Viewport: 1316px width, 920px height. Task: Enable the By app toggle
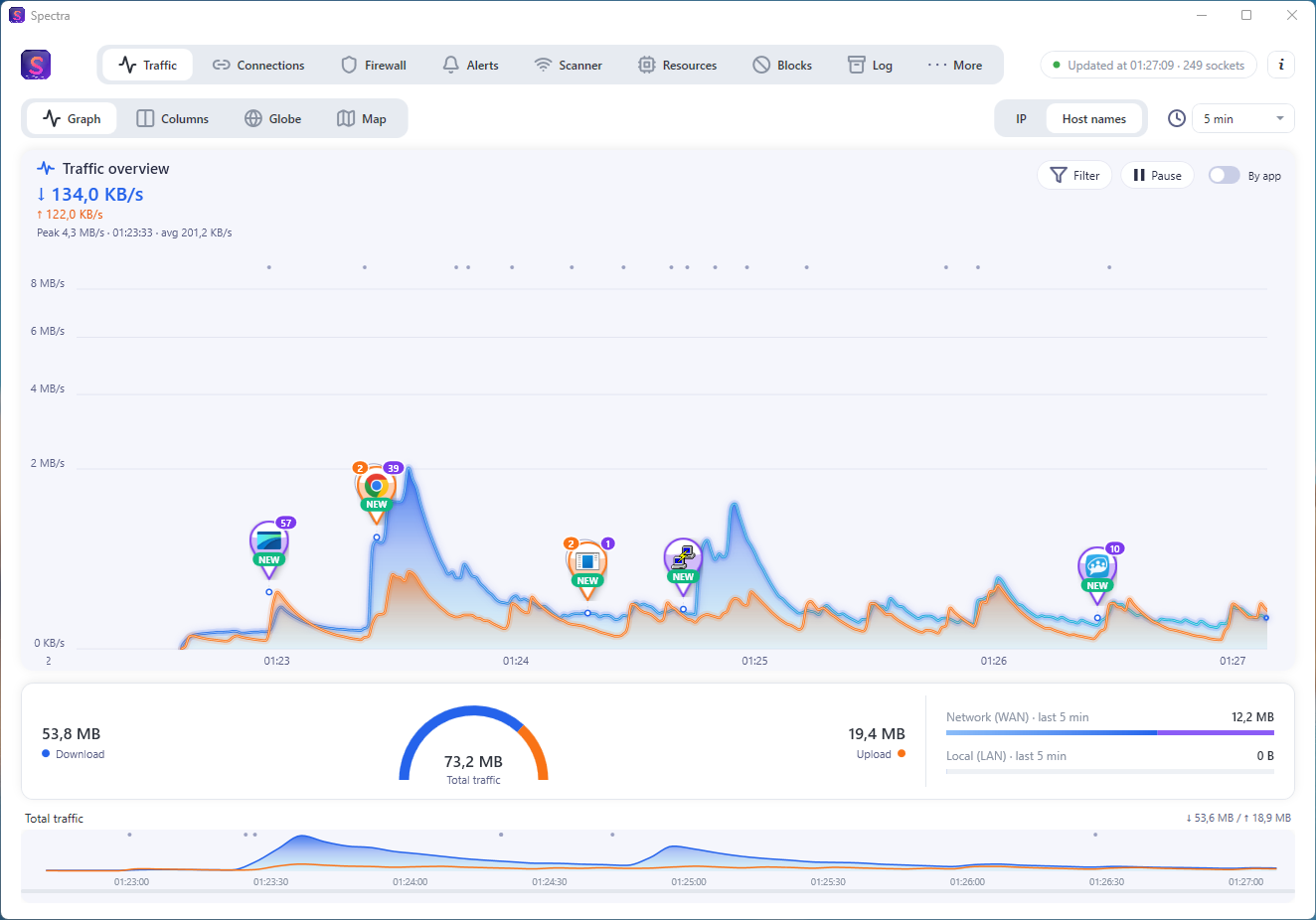click(x=1224, y=175)
